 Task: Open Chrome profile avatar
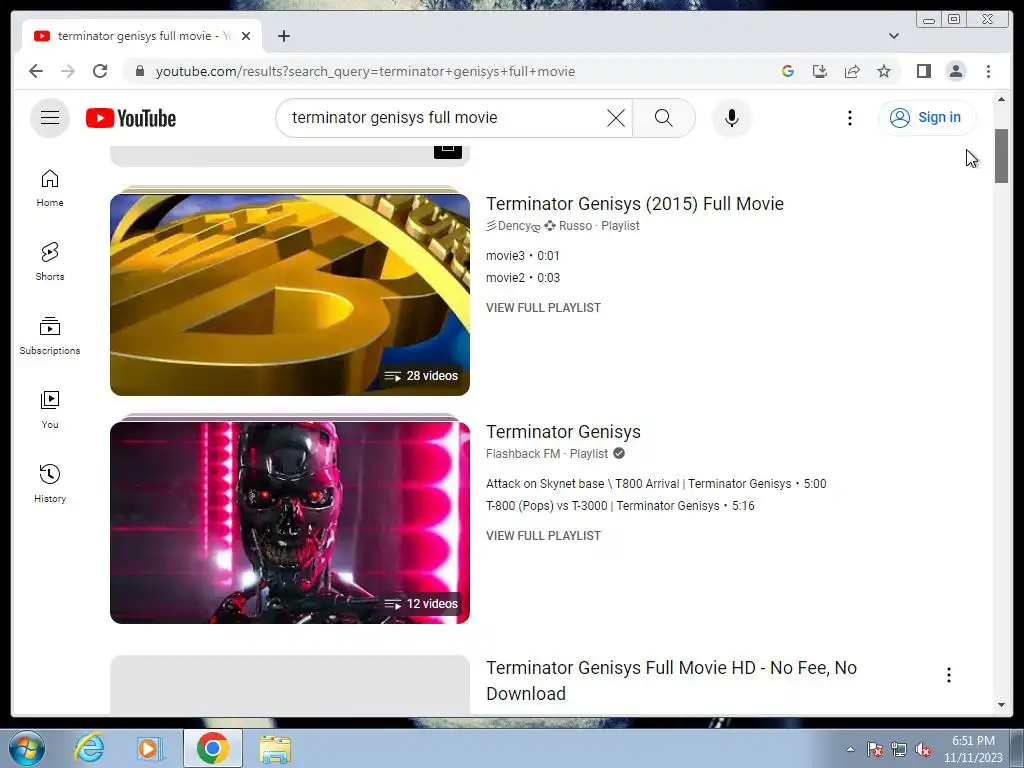tap(955, 71)
